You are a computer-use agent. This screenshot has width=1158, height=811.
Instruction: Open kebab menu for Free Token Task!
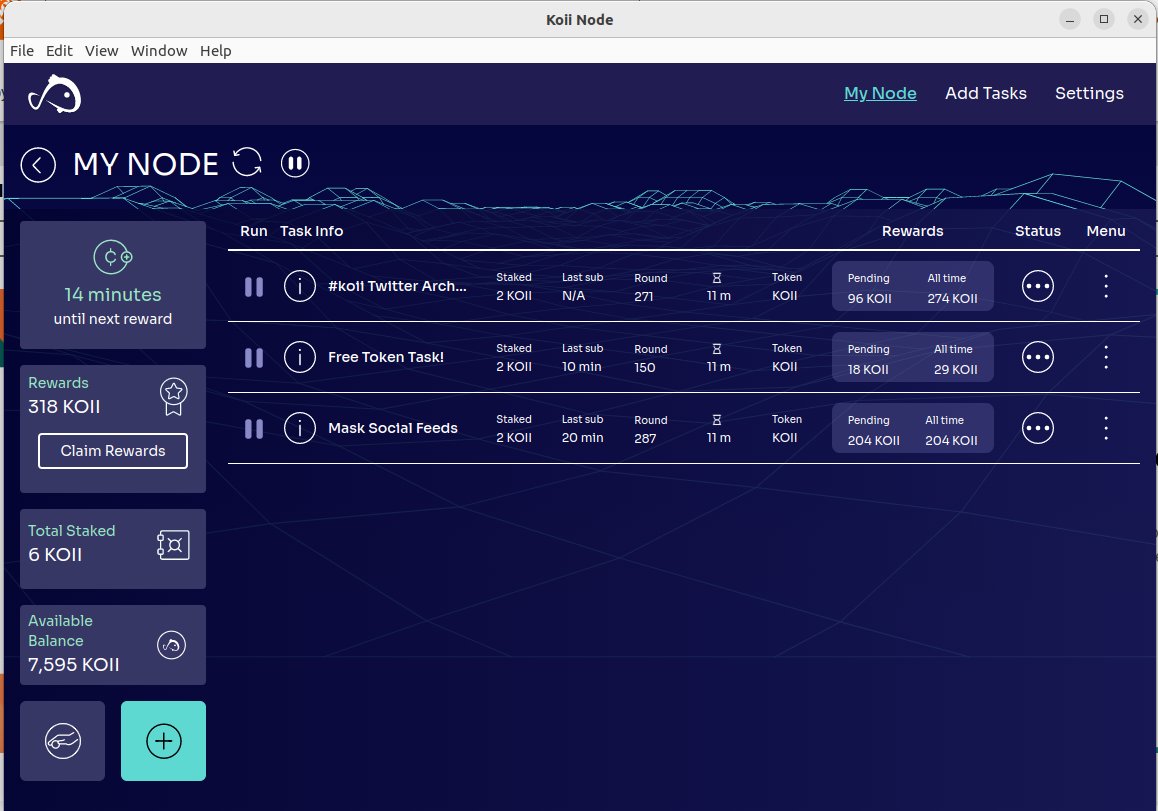point(1106,357)
